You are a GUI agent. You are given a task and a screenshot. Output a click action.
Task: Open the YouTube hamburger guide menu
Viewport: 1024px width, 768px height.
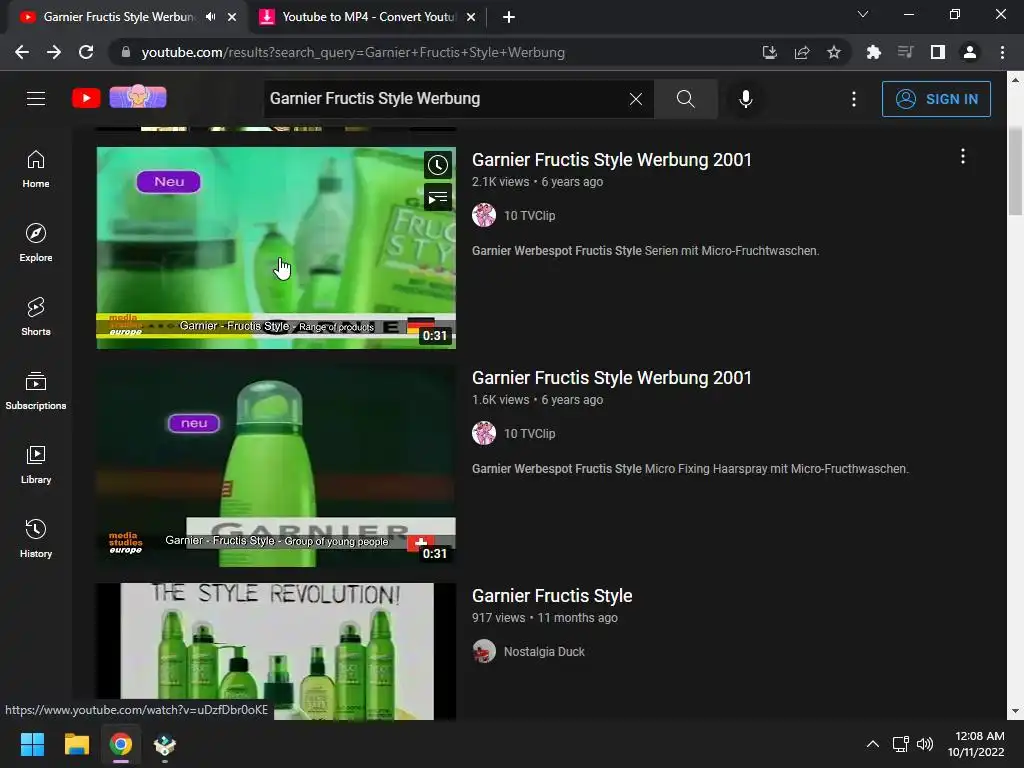tap(36, 99)
